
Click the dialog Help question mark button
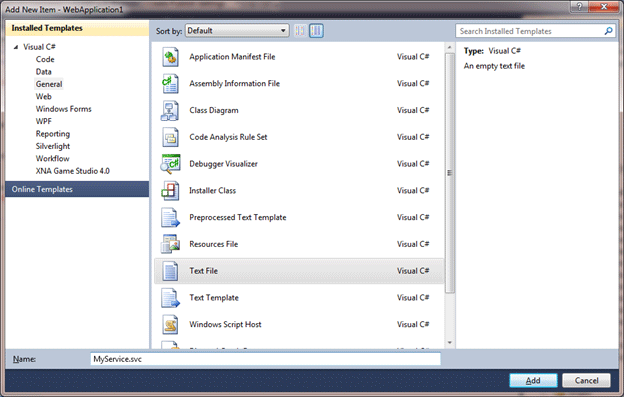(579, 6)
